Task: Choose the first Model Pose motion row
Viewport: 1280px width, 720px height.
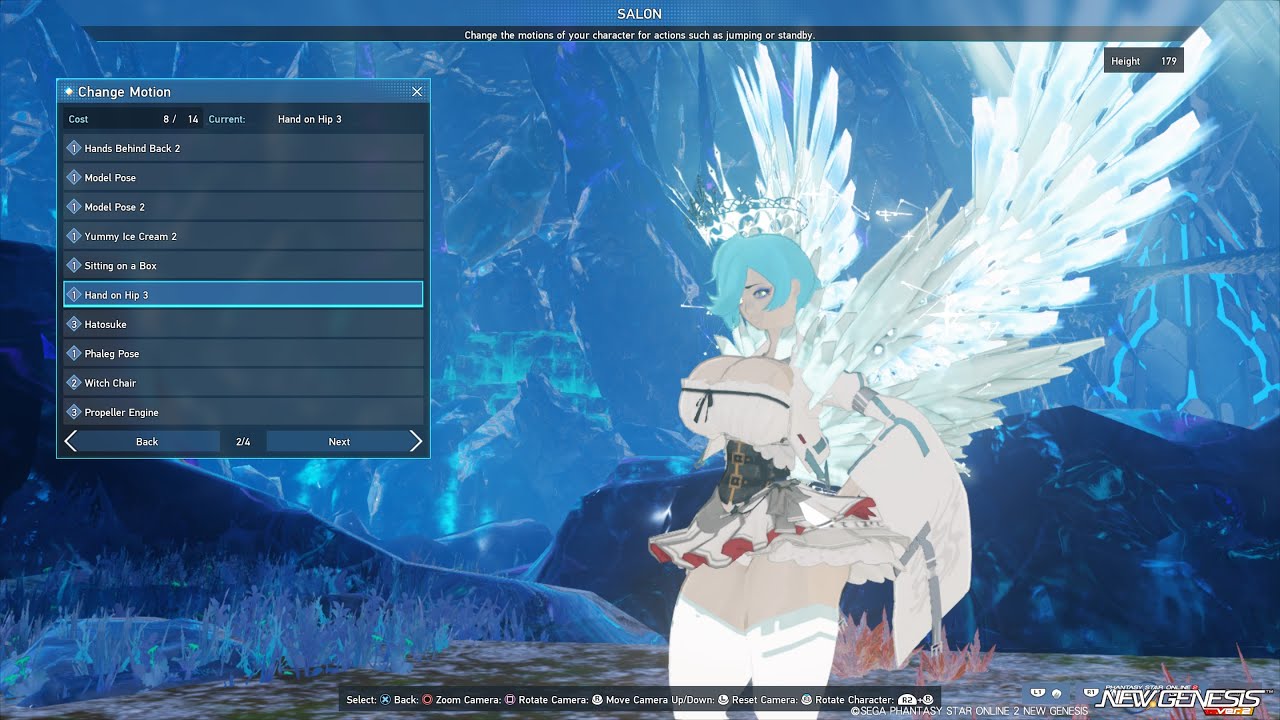Action: point(243,177)
